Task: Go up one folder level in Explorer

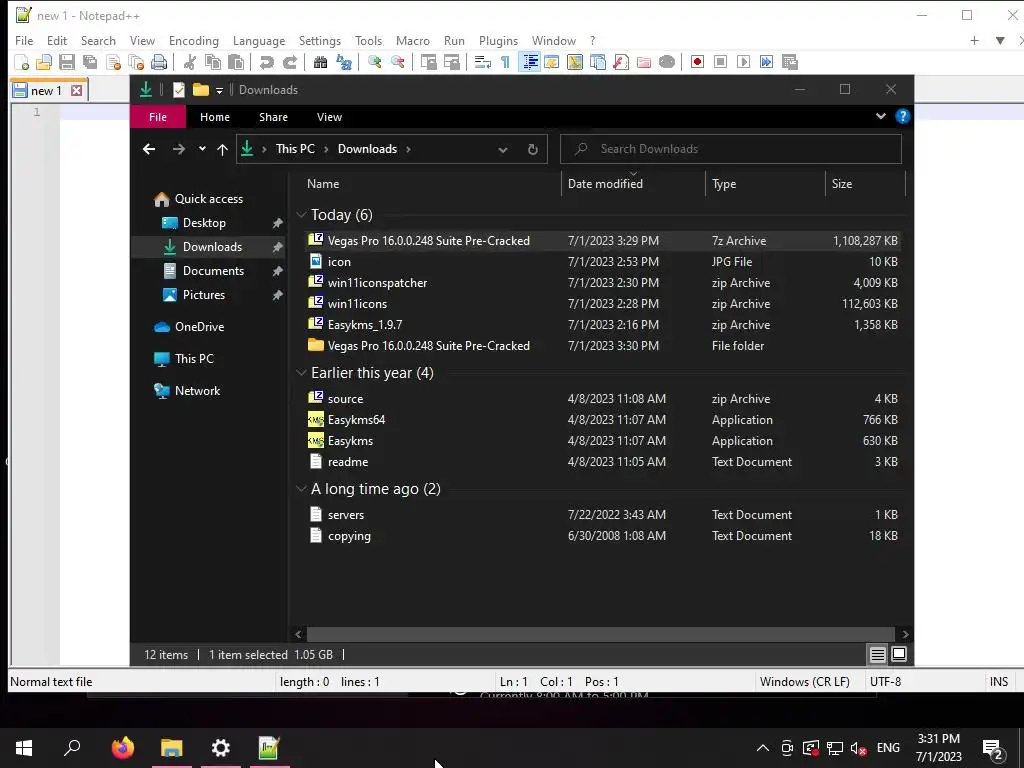Action: pos(222,149)
